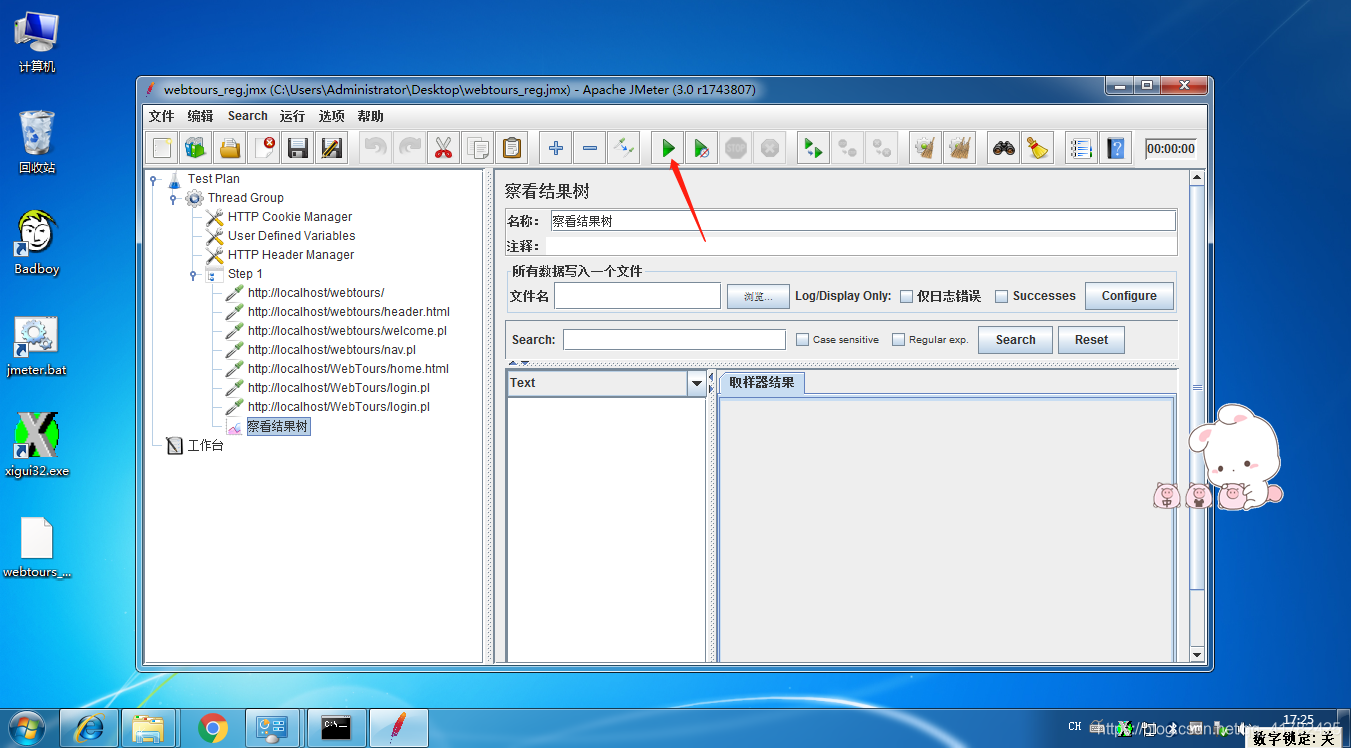Click the Search button beside Regular exp.
Image resolution: width=1351 pixels, height=748 pixels.
click(1015, 340)
